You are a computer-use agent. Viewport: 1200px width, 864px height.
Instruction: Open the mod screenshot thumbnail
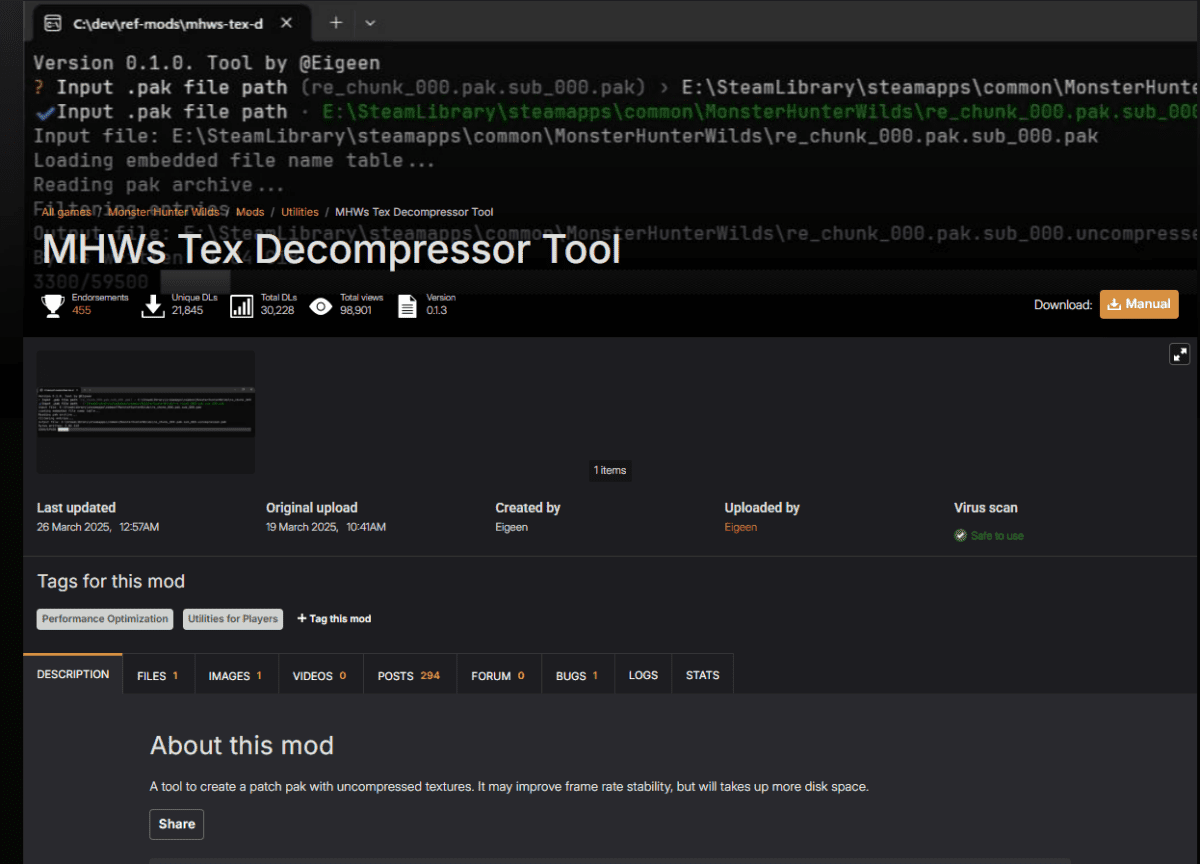pos(146,411)
